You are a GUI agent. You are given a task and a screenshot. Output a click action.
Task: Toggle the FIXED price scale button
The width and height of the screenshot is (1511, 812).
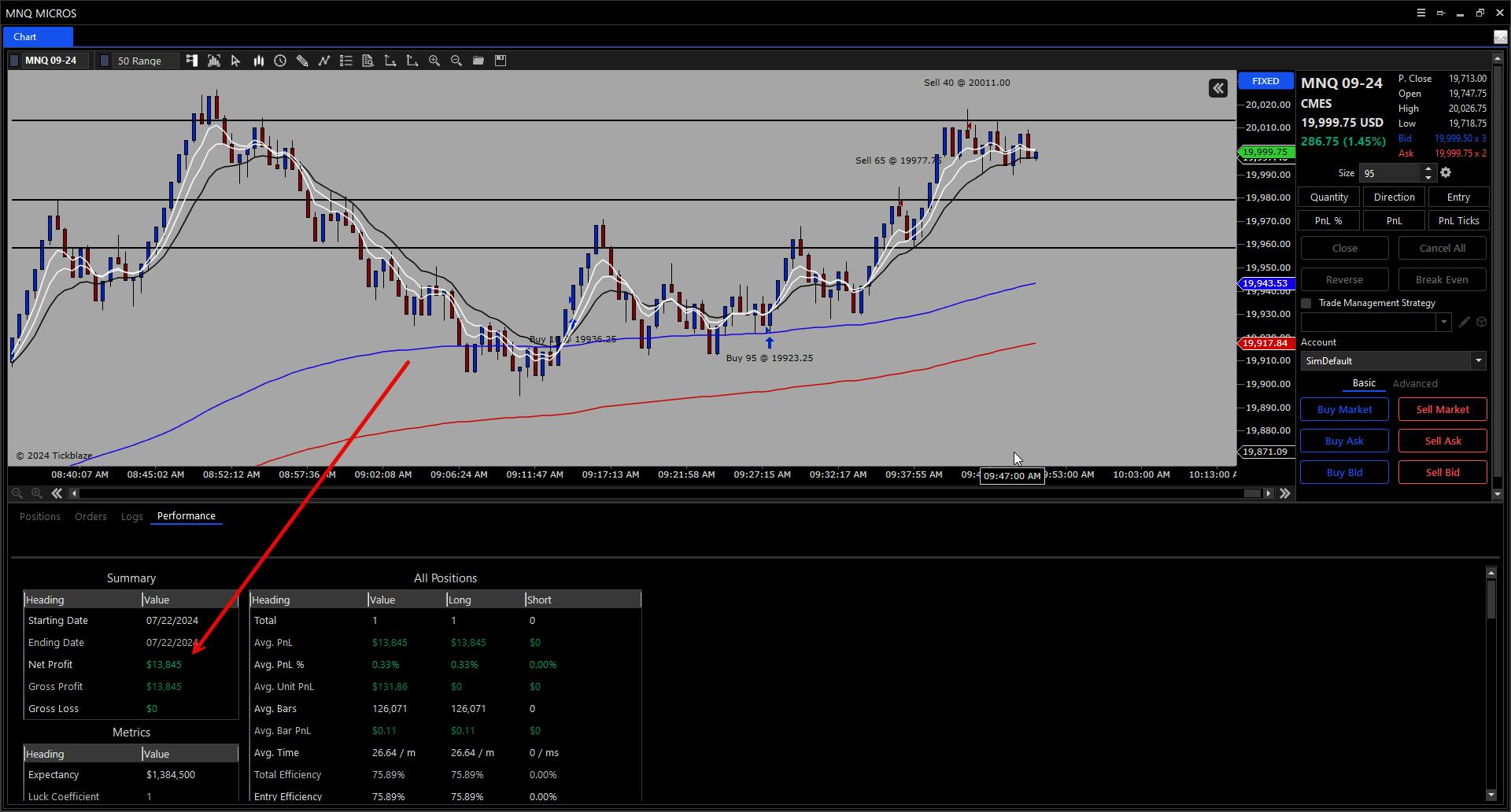[1265, 81]
